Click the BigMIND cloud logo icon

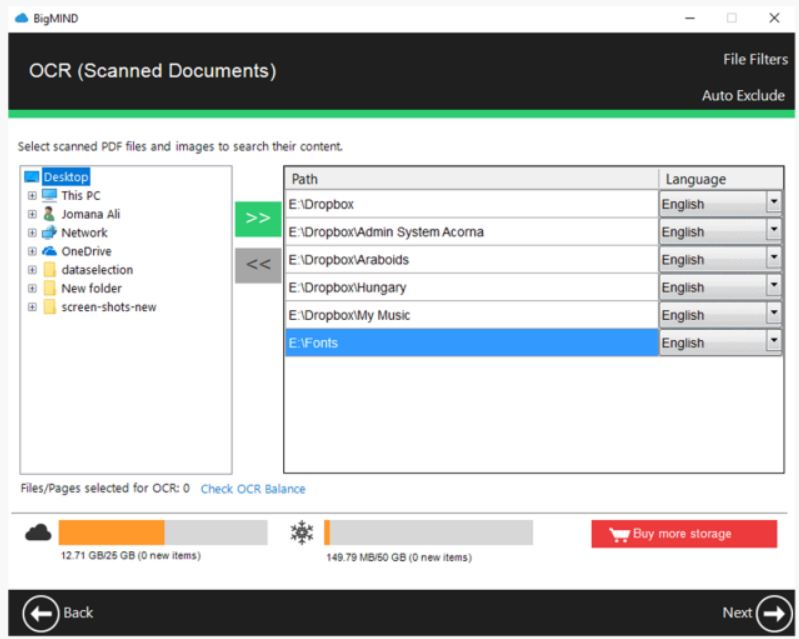(21, 18)
